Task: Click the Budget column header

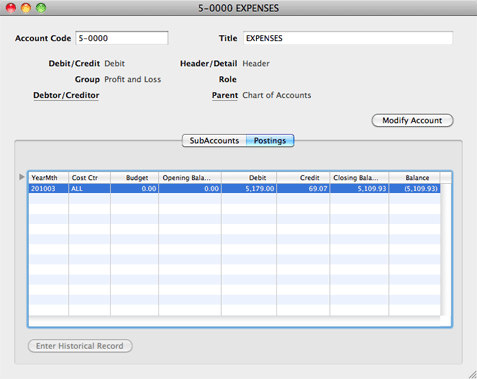Action: coord(135,178)
